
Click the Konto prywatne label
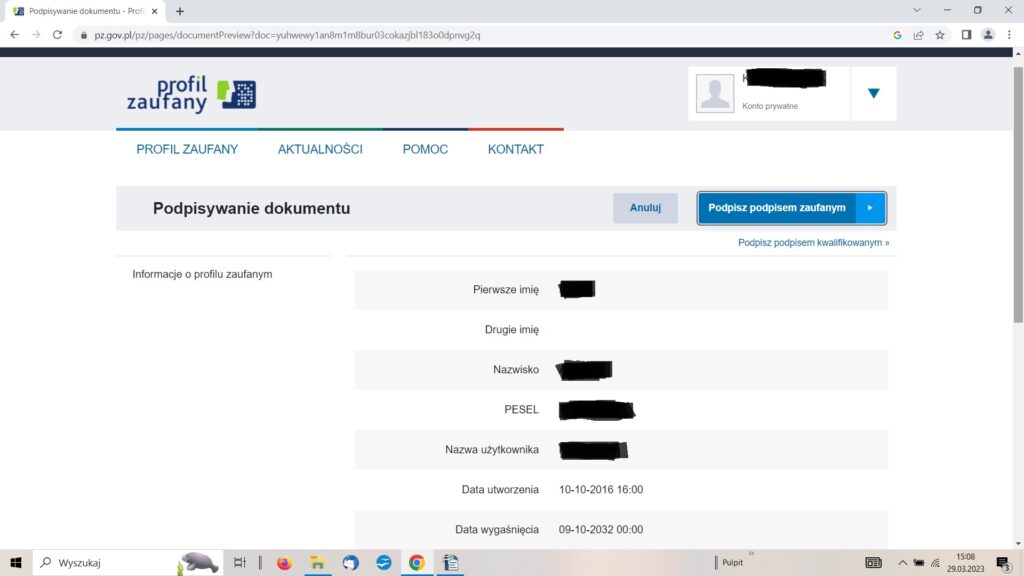click(x=770, y=106)
